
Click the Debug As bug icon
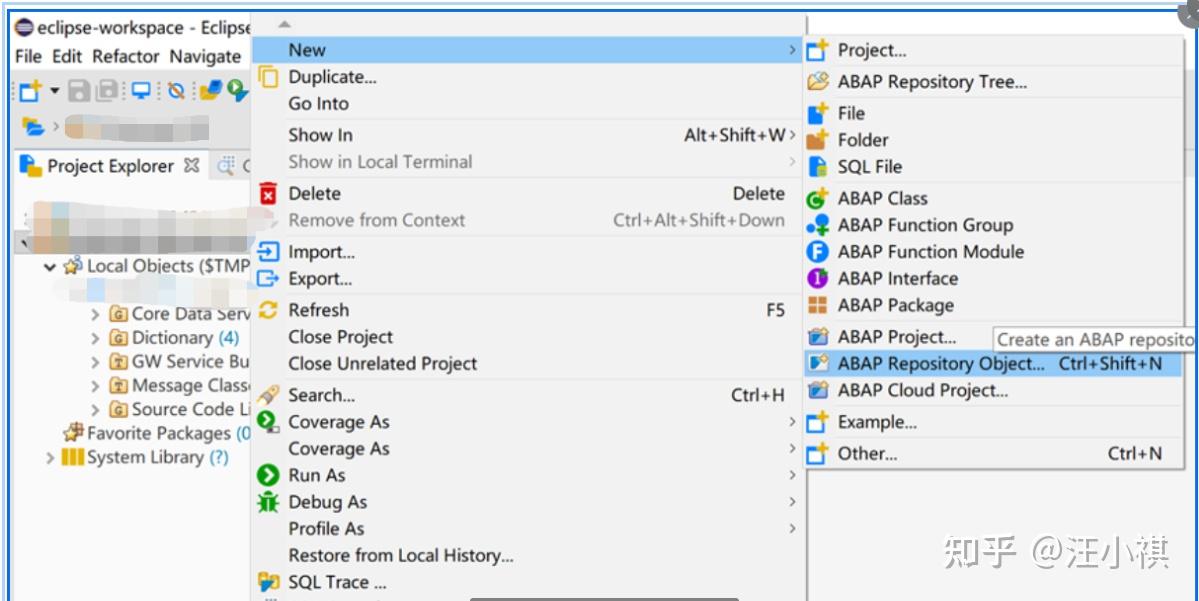coord(268,502)
